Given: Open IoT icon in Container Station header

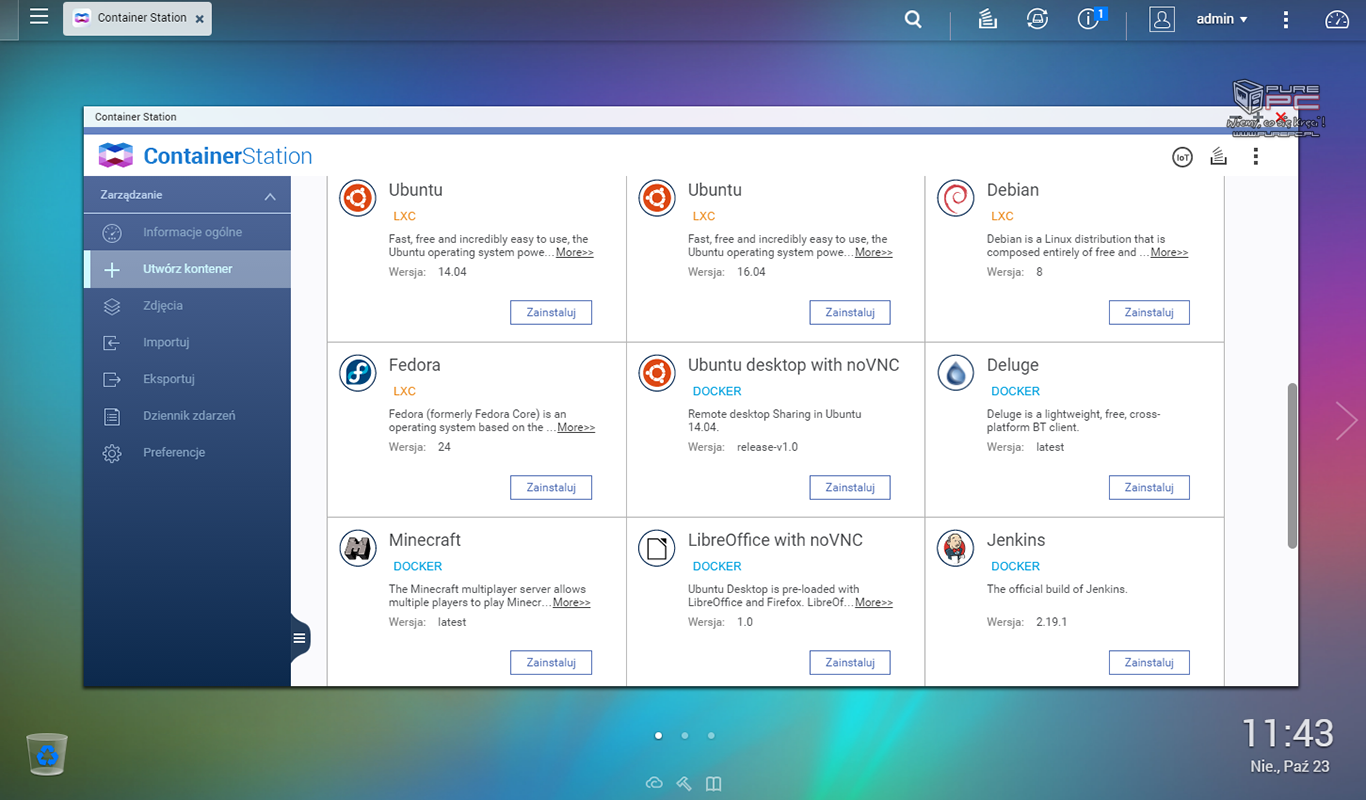Looking at the screenshot, I should (1182, 157).
